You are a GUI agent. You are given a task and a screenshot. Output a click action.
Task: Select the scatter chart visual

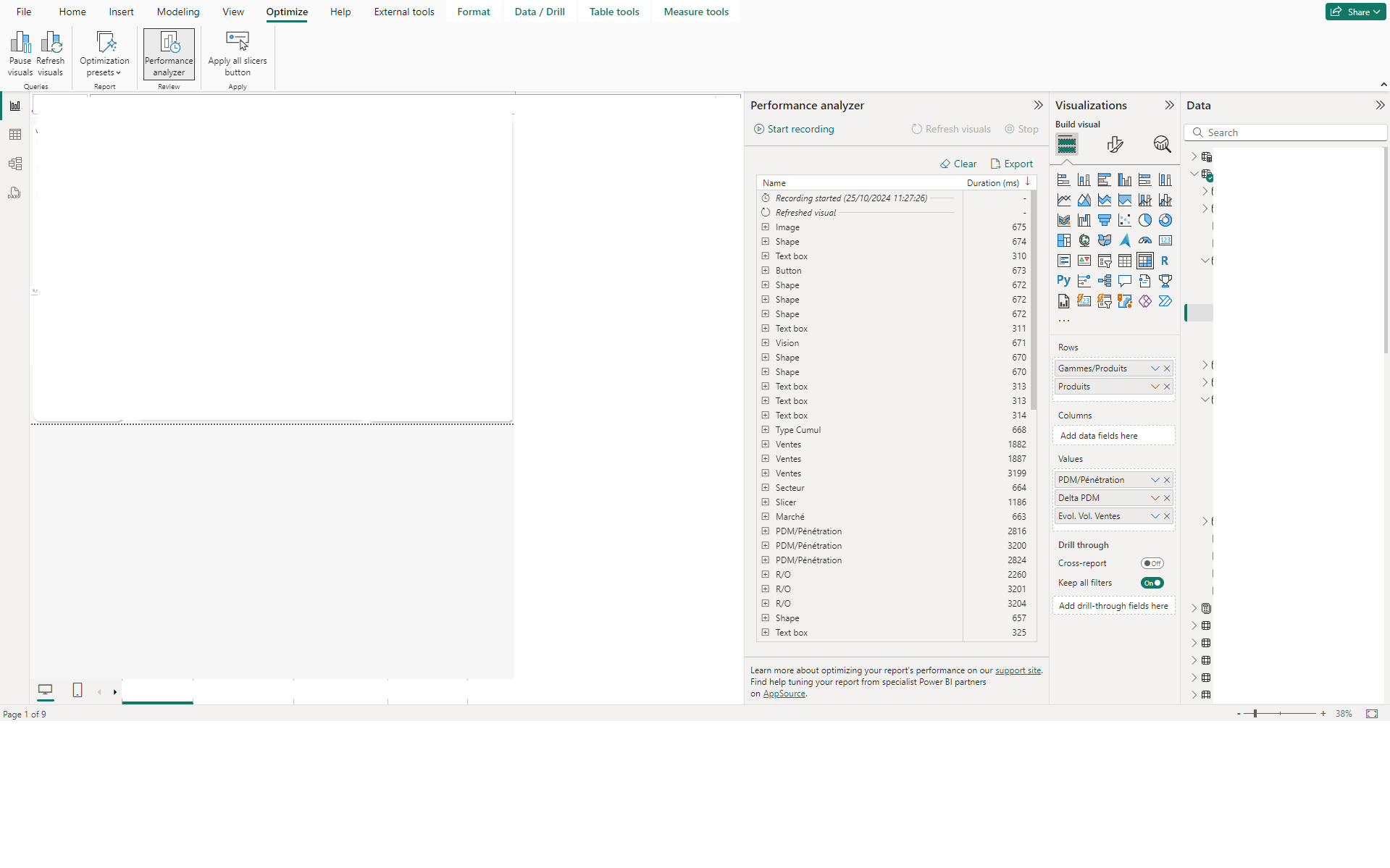point(1124,221)
